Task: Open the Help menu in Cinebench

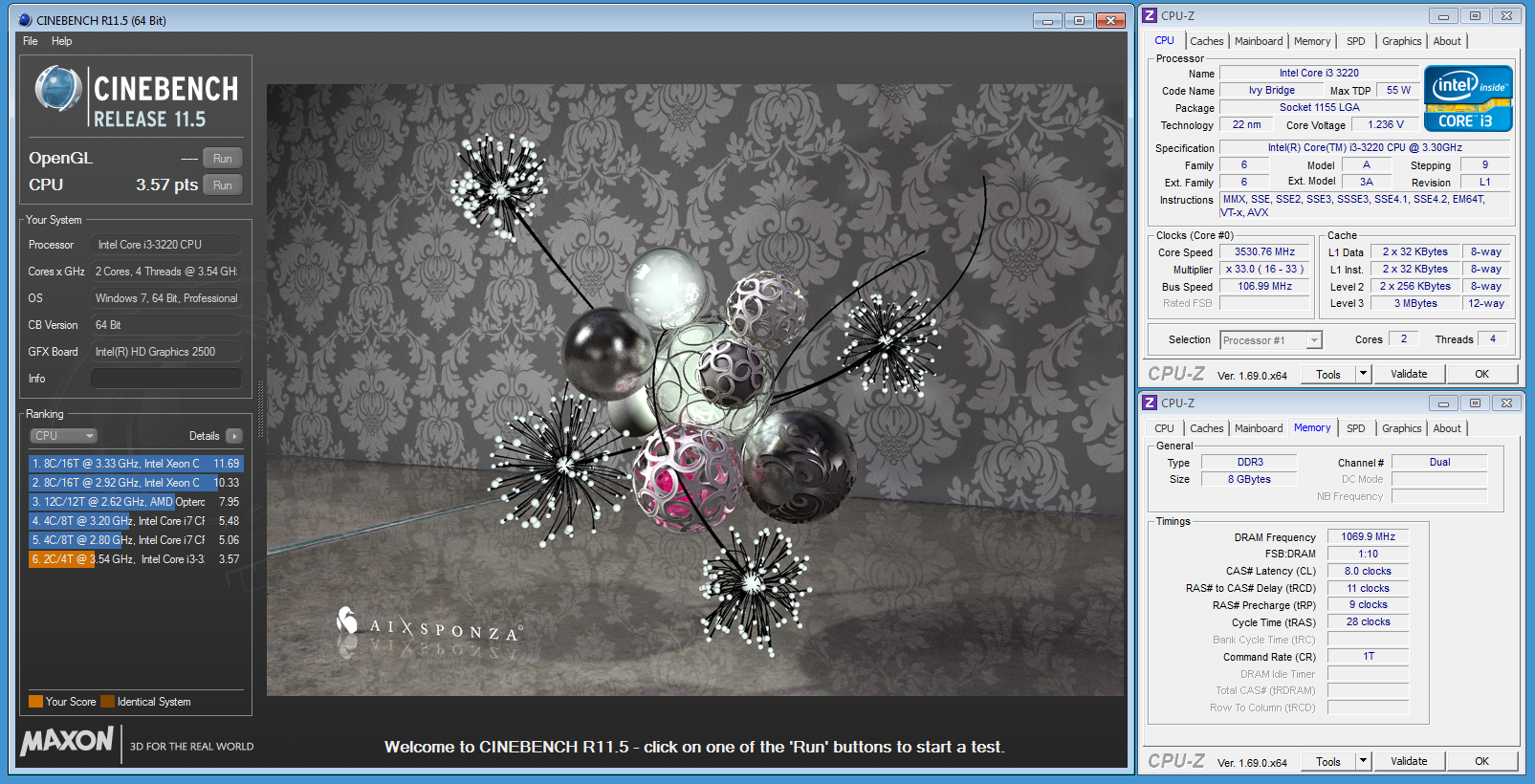Action: pos(62,41)
